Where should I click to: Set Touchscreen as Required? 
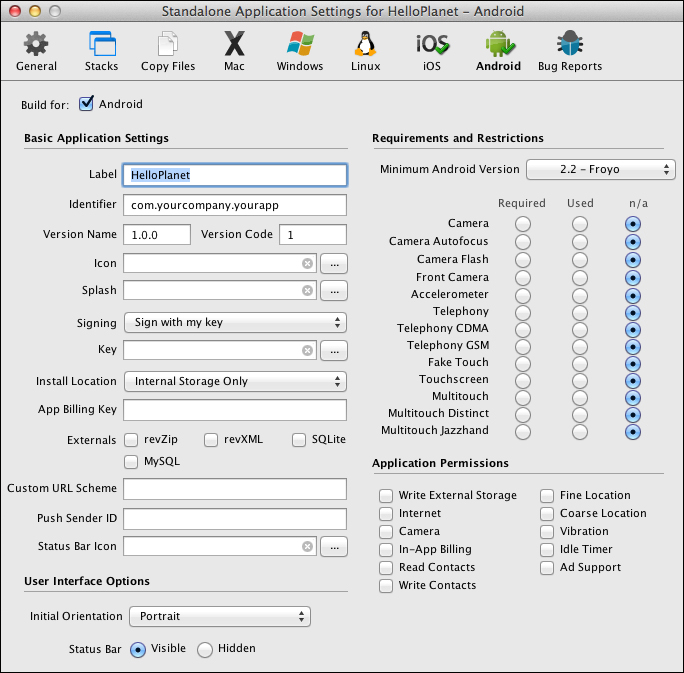pyautogui.click(x=523, y=381)
